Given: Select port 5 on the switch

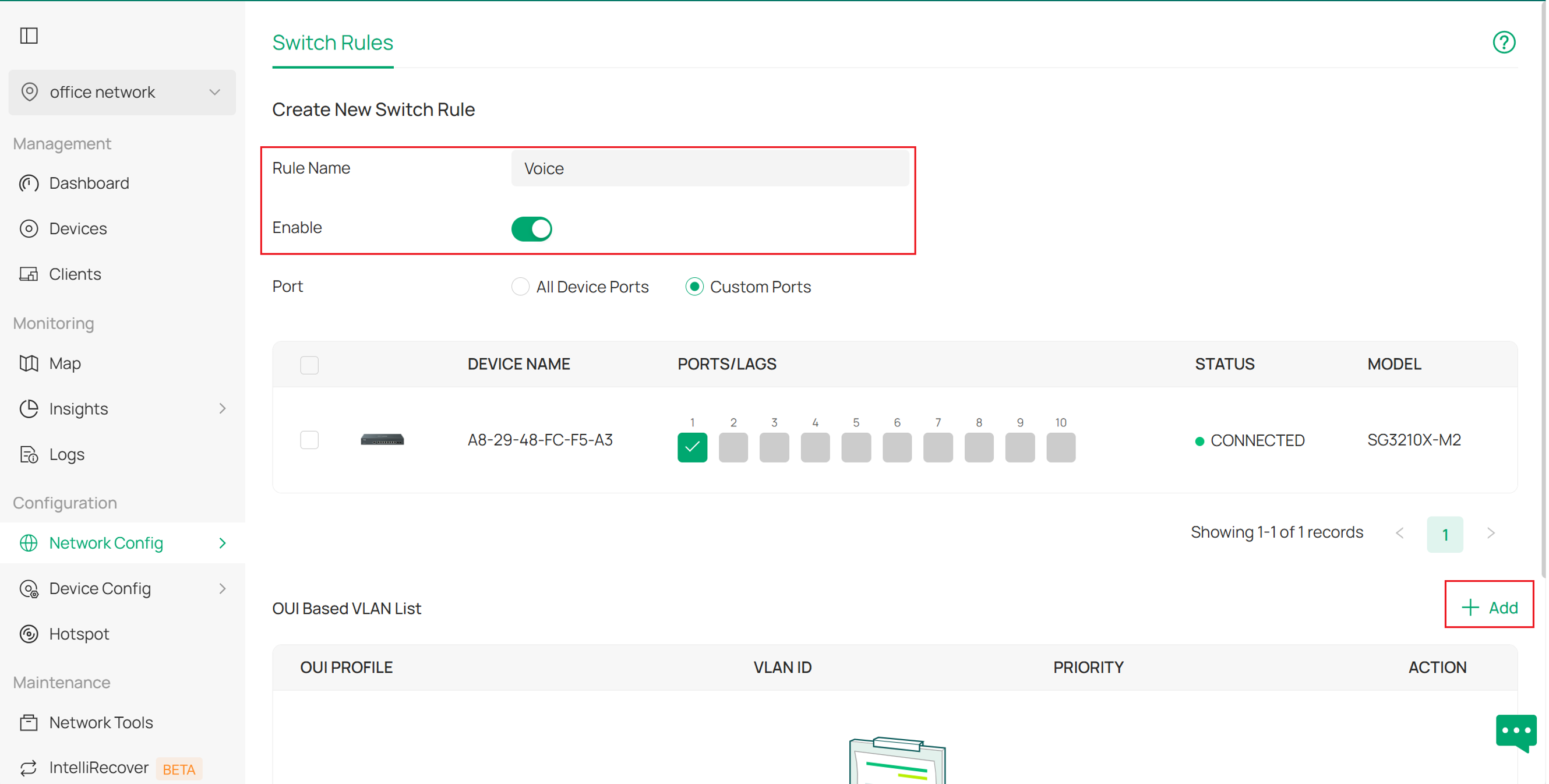Looking at the screenshot, I should (x=856, y=447).
